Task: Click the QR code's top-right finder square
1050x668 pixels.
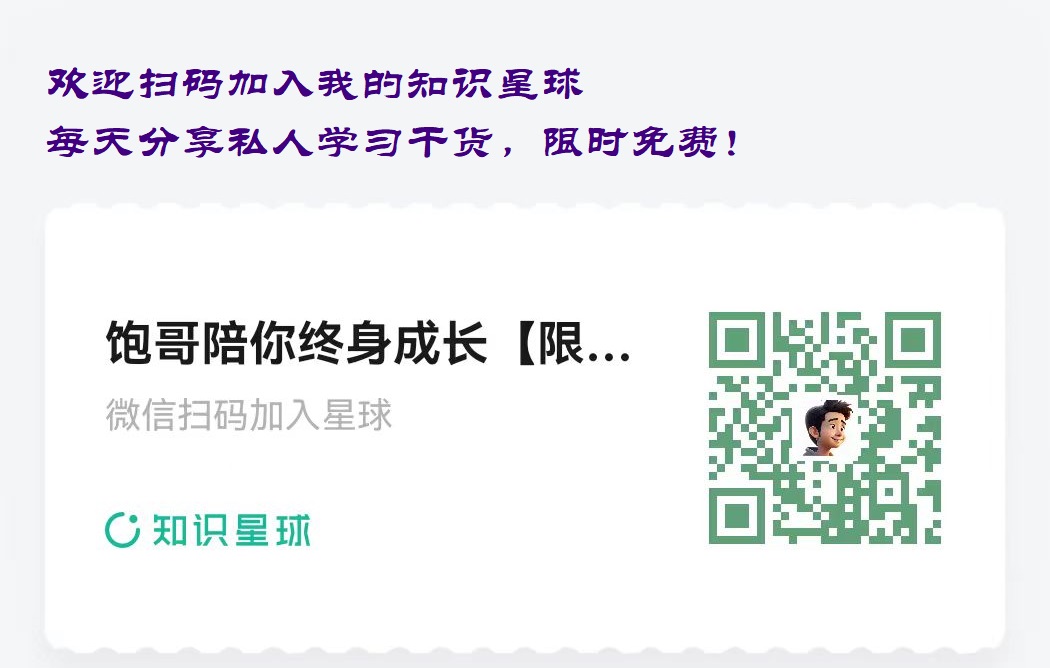Action: click(x=913, y=340)
